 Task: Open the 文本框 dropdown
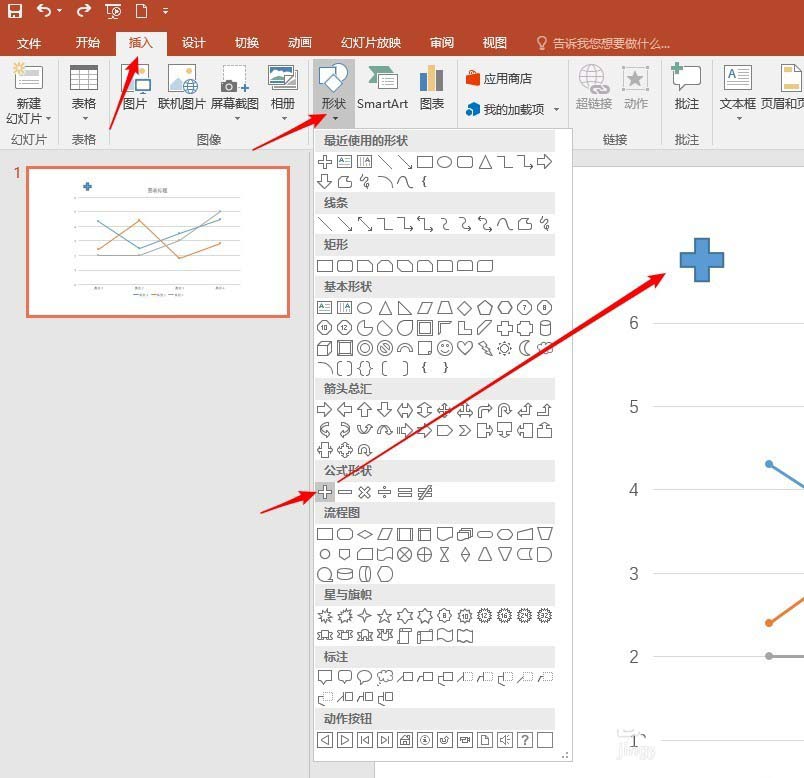739,118
